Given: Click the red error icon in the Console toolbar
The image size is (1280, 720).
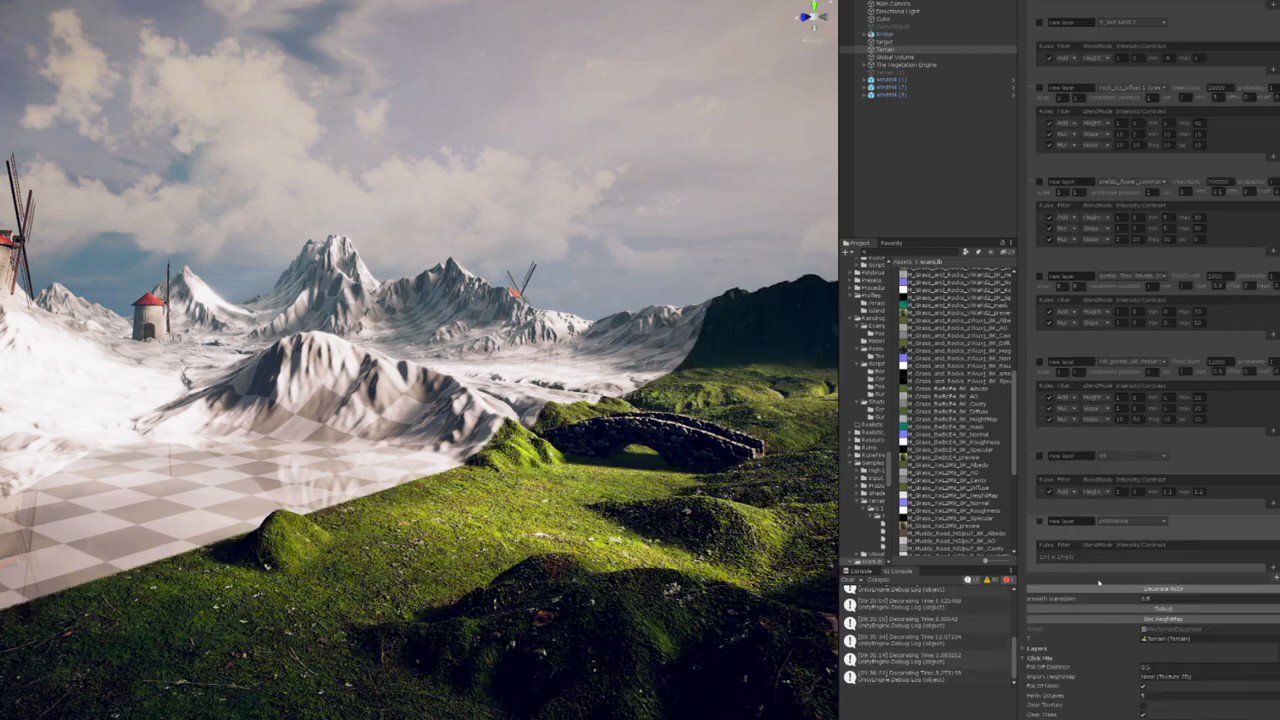Looking at the screenshot, I should click(1007, 580).
